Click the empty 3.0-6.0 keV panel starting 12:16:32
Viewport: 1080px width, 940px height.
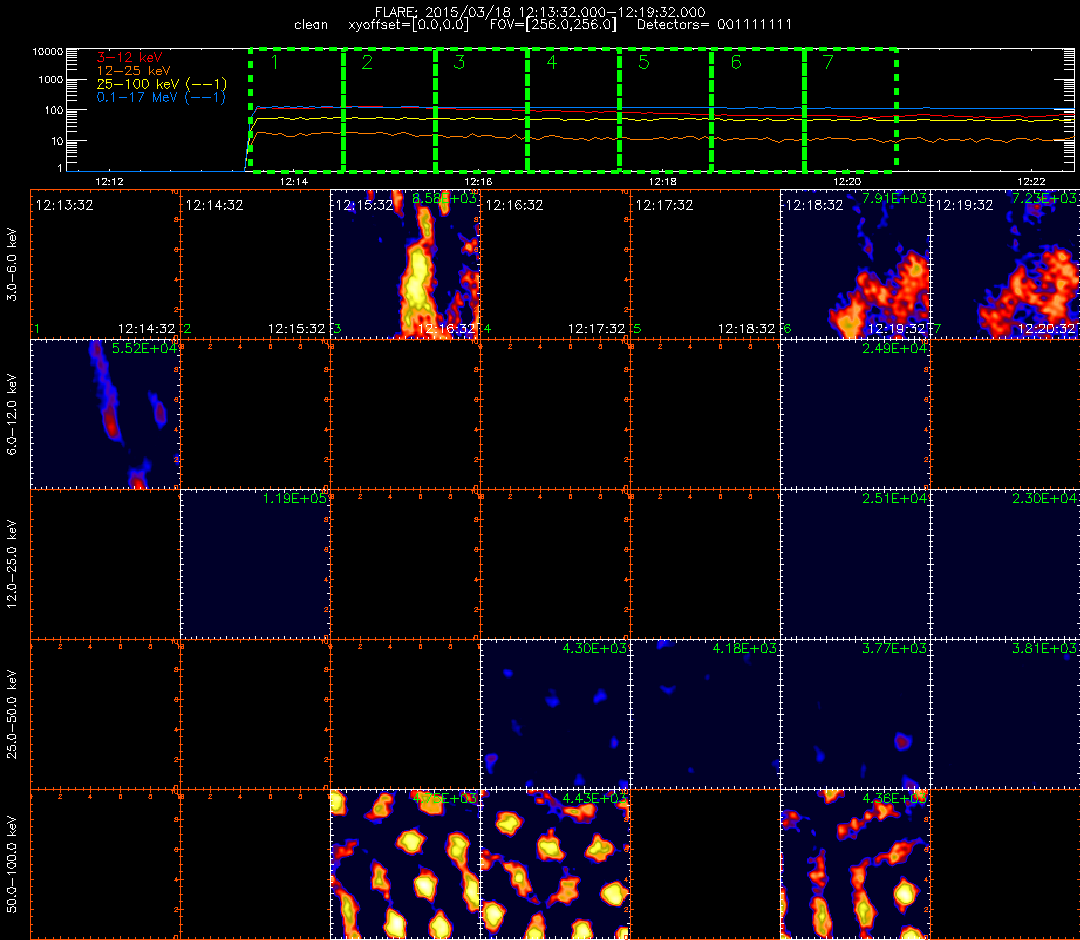[555, 264]
